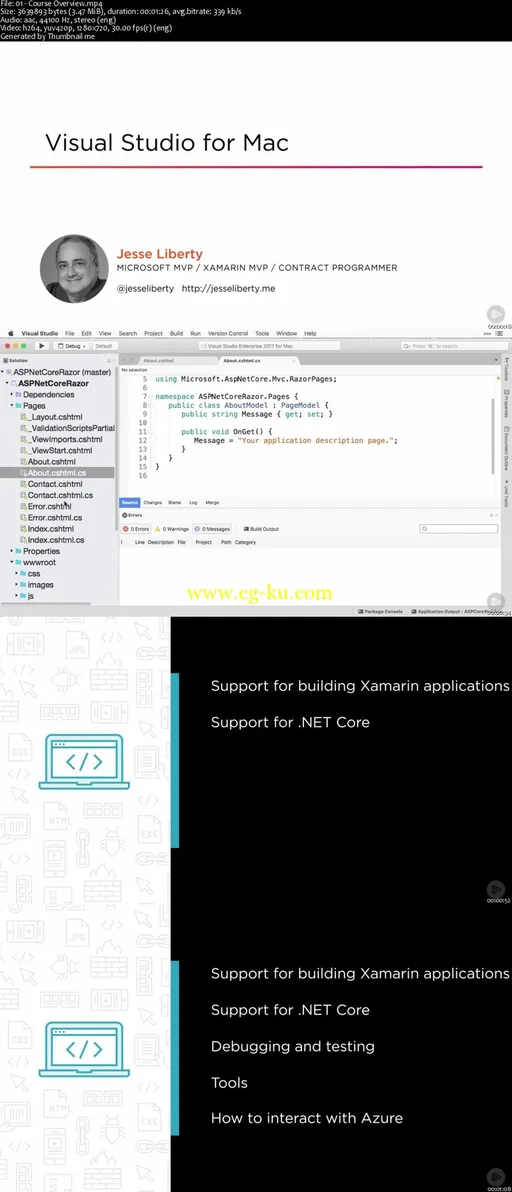512x1192 pixels.
Task: Open the Window menu
Action: (x=286, y=333)
